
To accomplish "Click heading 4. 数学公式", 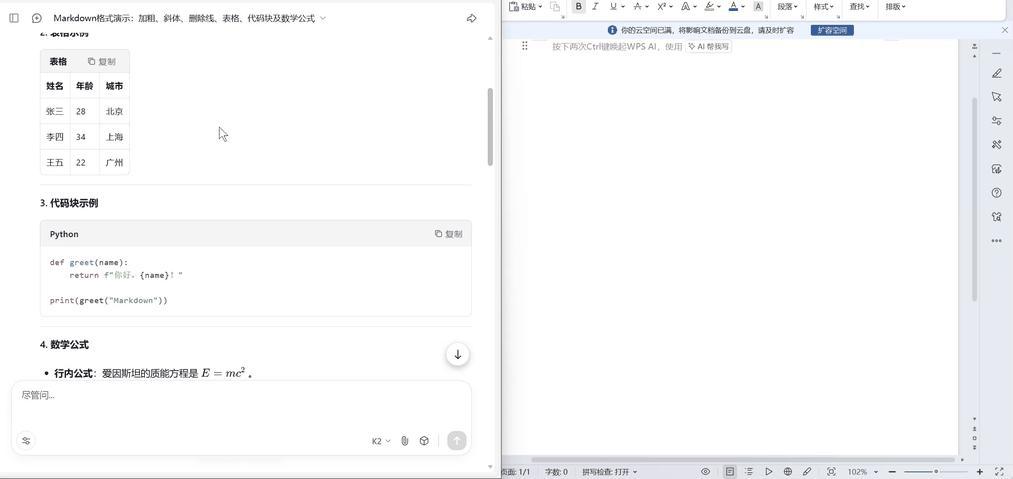I will [64, 345].
